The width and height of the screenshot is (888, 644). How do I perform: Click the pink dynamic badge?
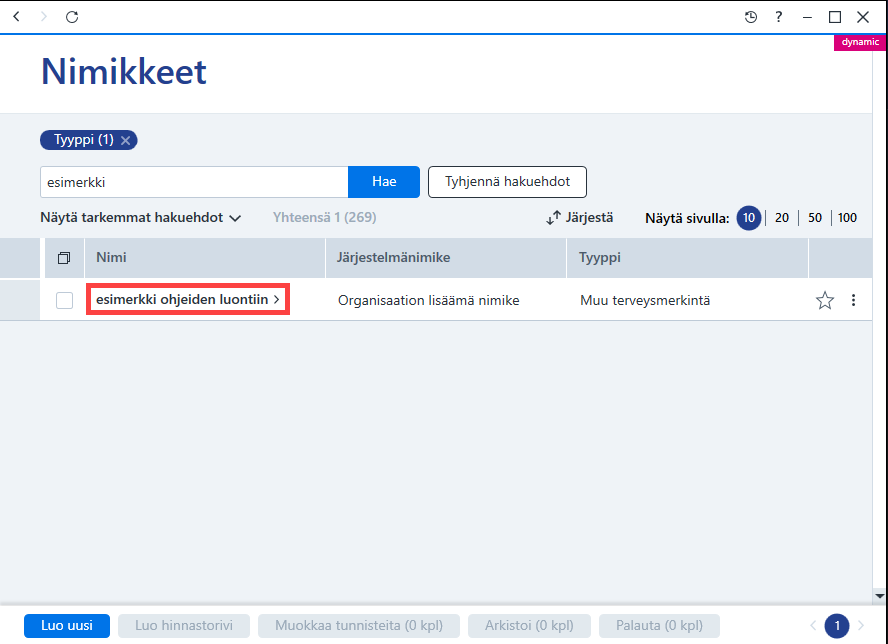pos(860,42)
